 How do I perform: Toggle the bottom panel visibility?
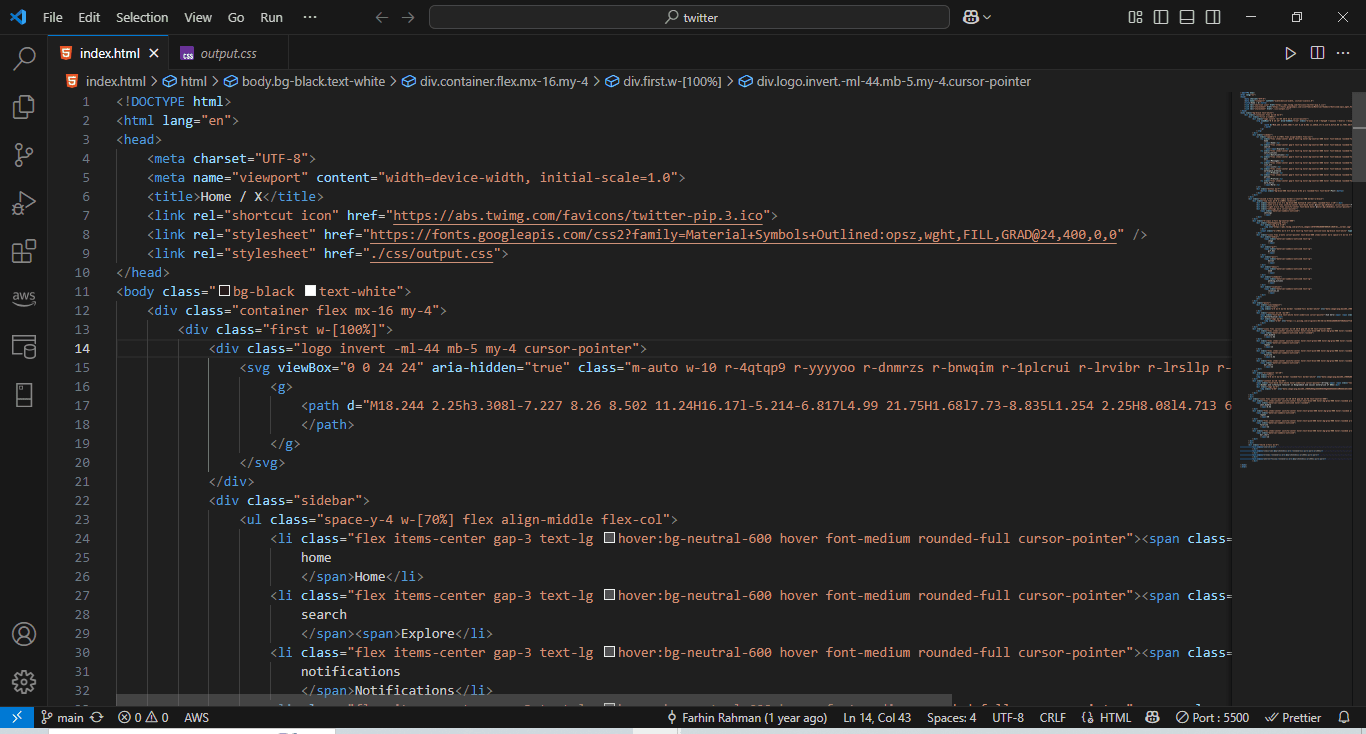[x=1186, y=17]
